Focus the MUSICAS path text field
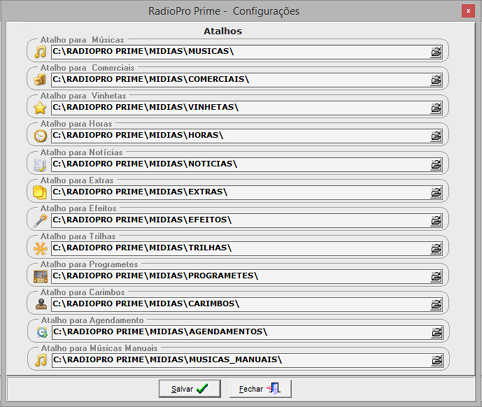Image resolution: width=482 pixels, height=407 pixels. (x=240, y=52)
